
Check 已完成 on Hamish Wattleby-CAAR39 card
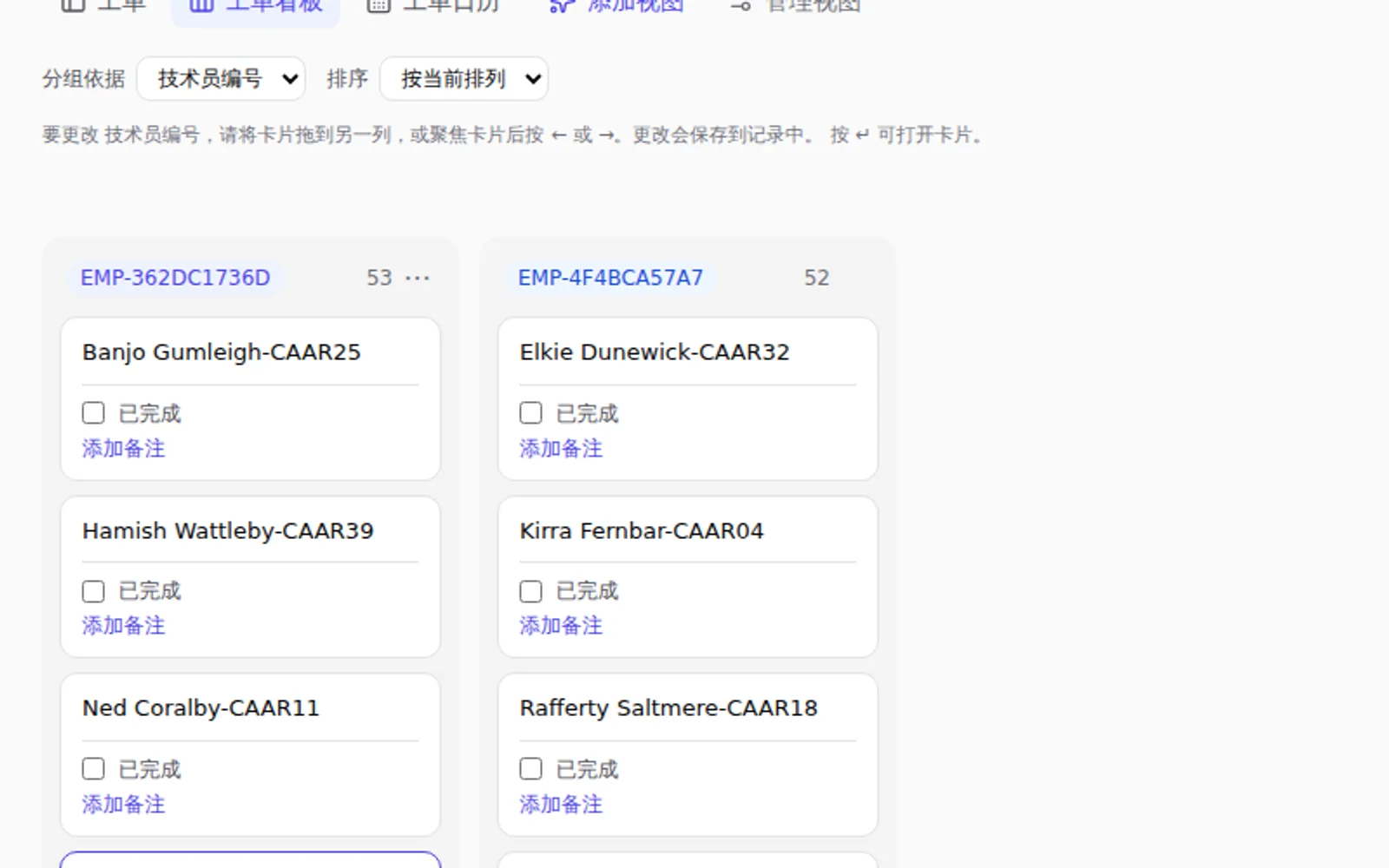(93, 591)
